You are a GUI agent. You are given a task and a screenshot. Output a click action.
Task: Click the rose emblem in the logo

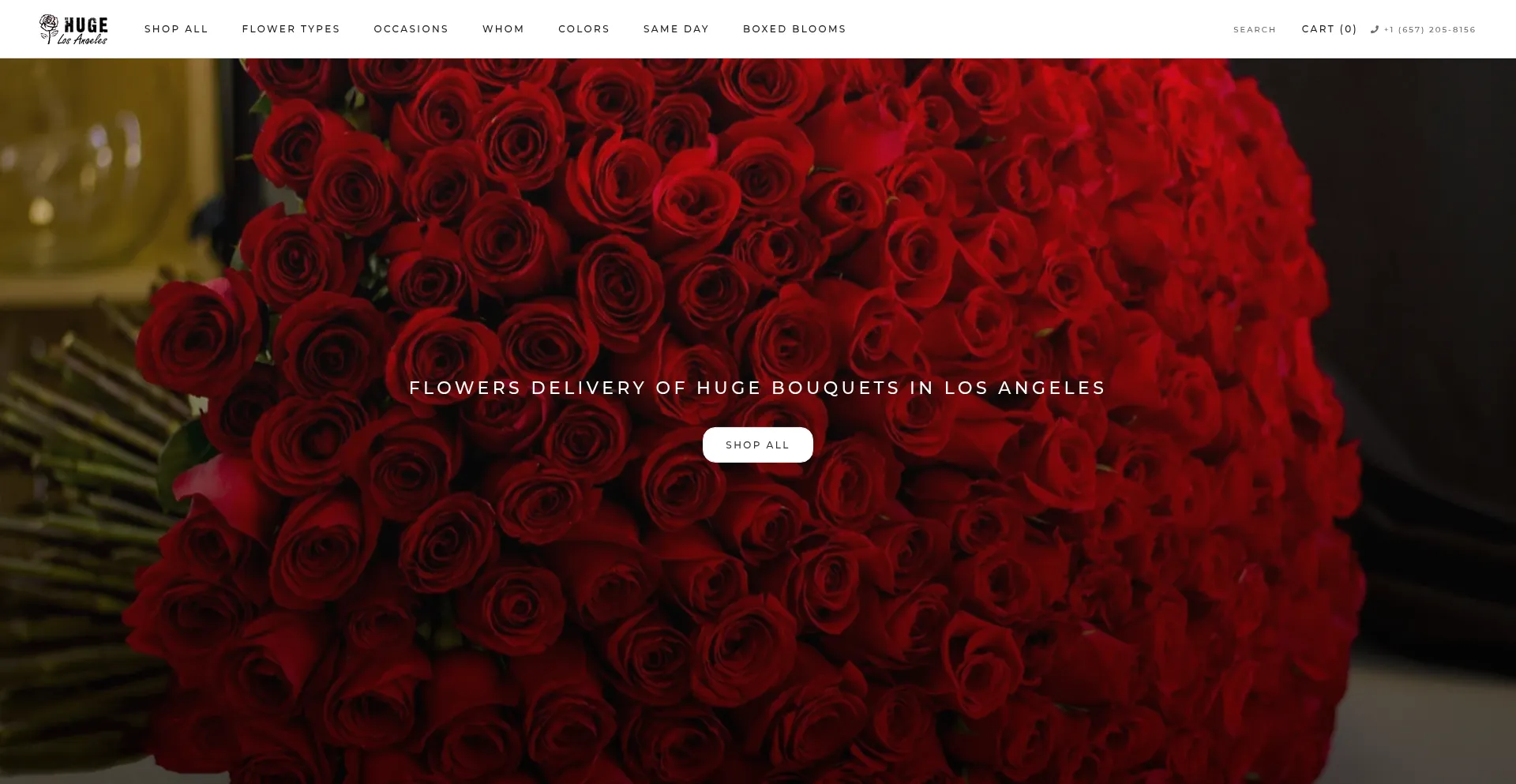point(49,28)
